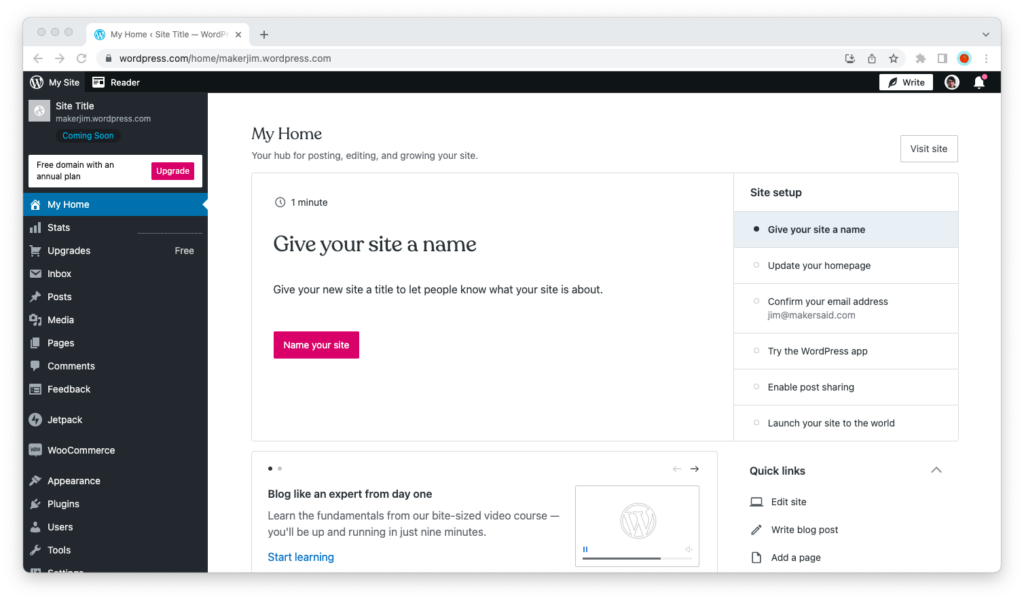This screenshot has width=1024, height=601.
Task: Open a new browser tab
Action: tap(264, 35)
